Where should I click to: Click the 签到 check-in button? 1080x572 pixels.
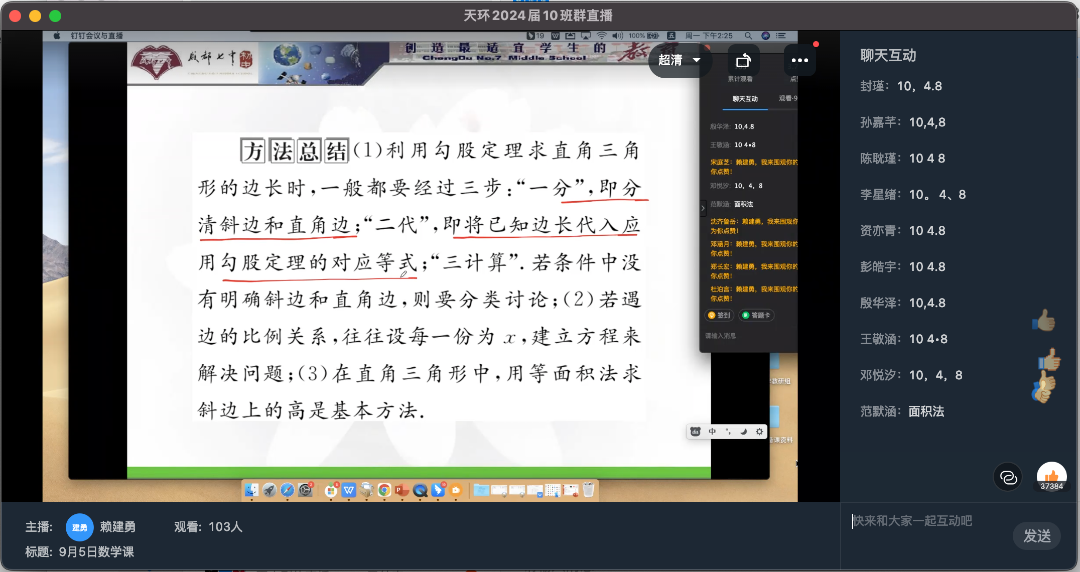[x=719, y=315]
